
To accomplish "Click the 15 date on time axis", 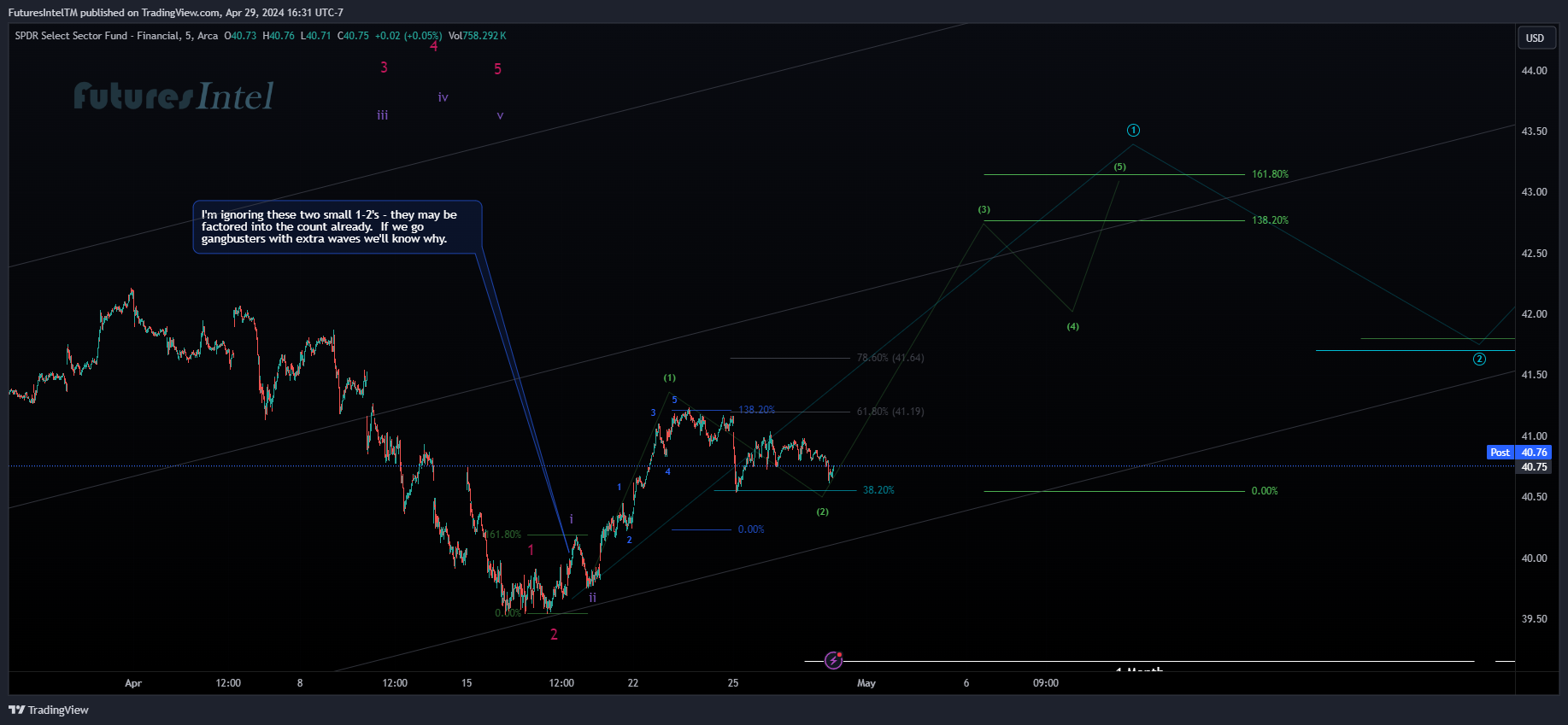I will 467,683.
